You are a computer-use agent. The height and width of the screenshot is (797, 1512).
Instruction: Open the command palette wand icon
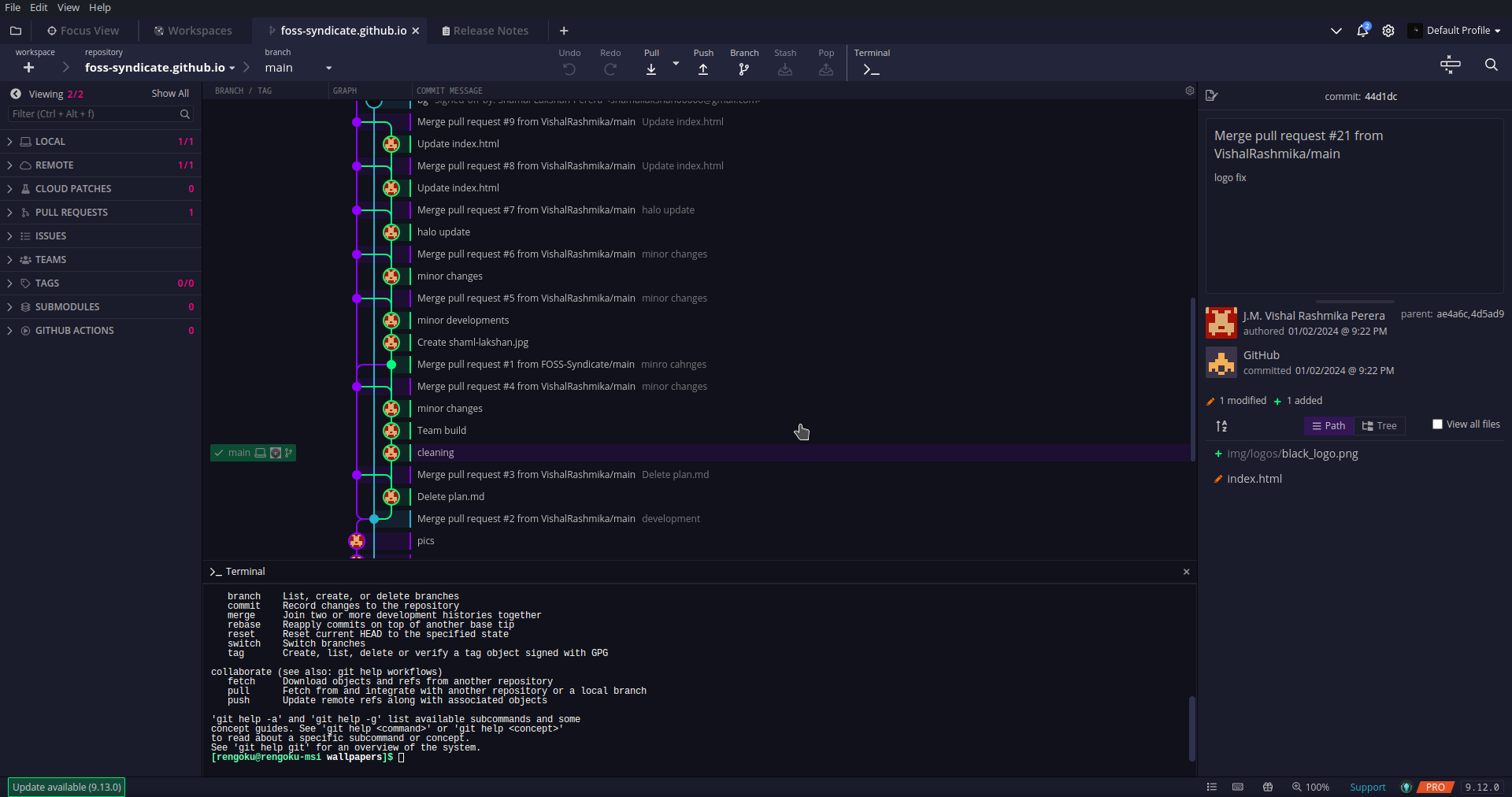click(x=1450, y=65)
